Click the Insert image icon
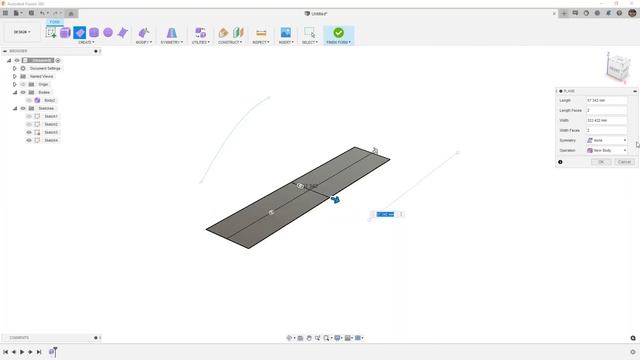Image resolution: width=640 pixels, height=360 pixels. [x=286, y=33]
